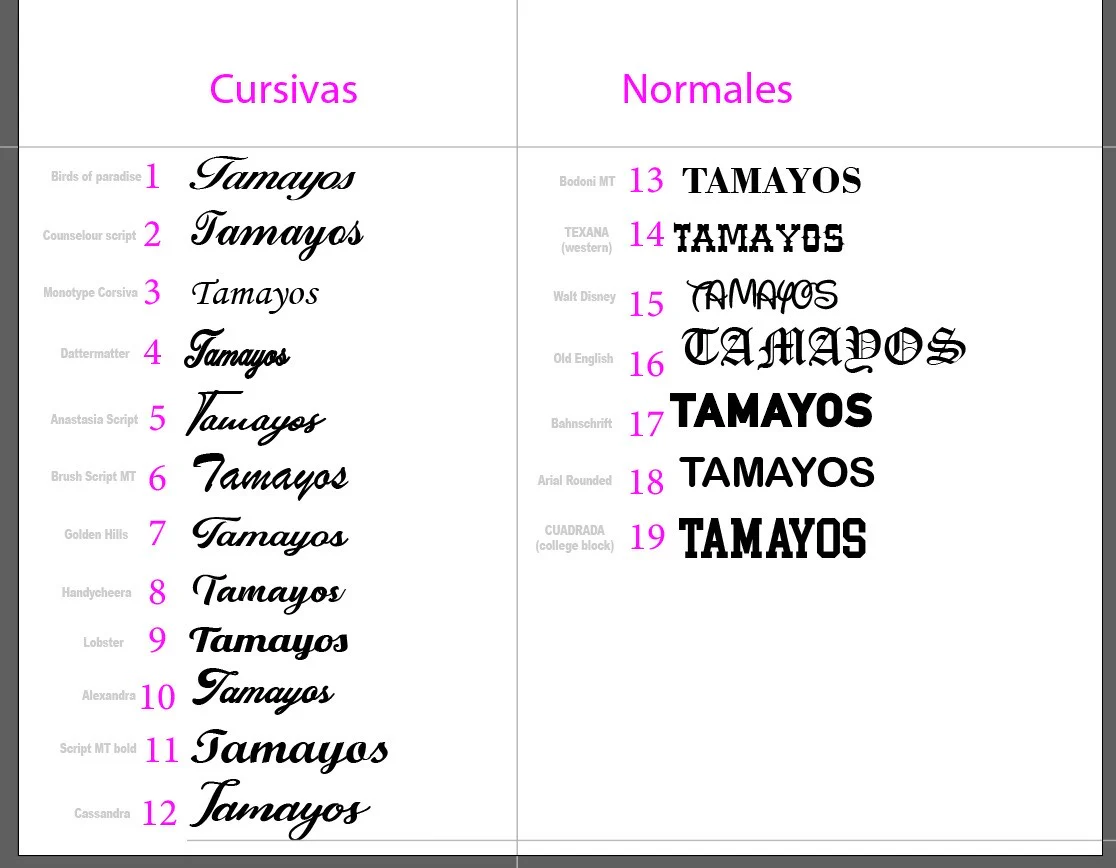
Task: Click the Cursivas heading text
Action: pos(283,89)
